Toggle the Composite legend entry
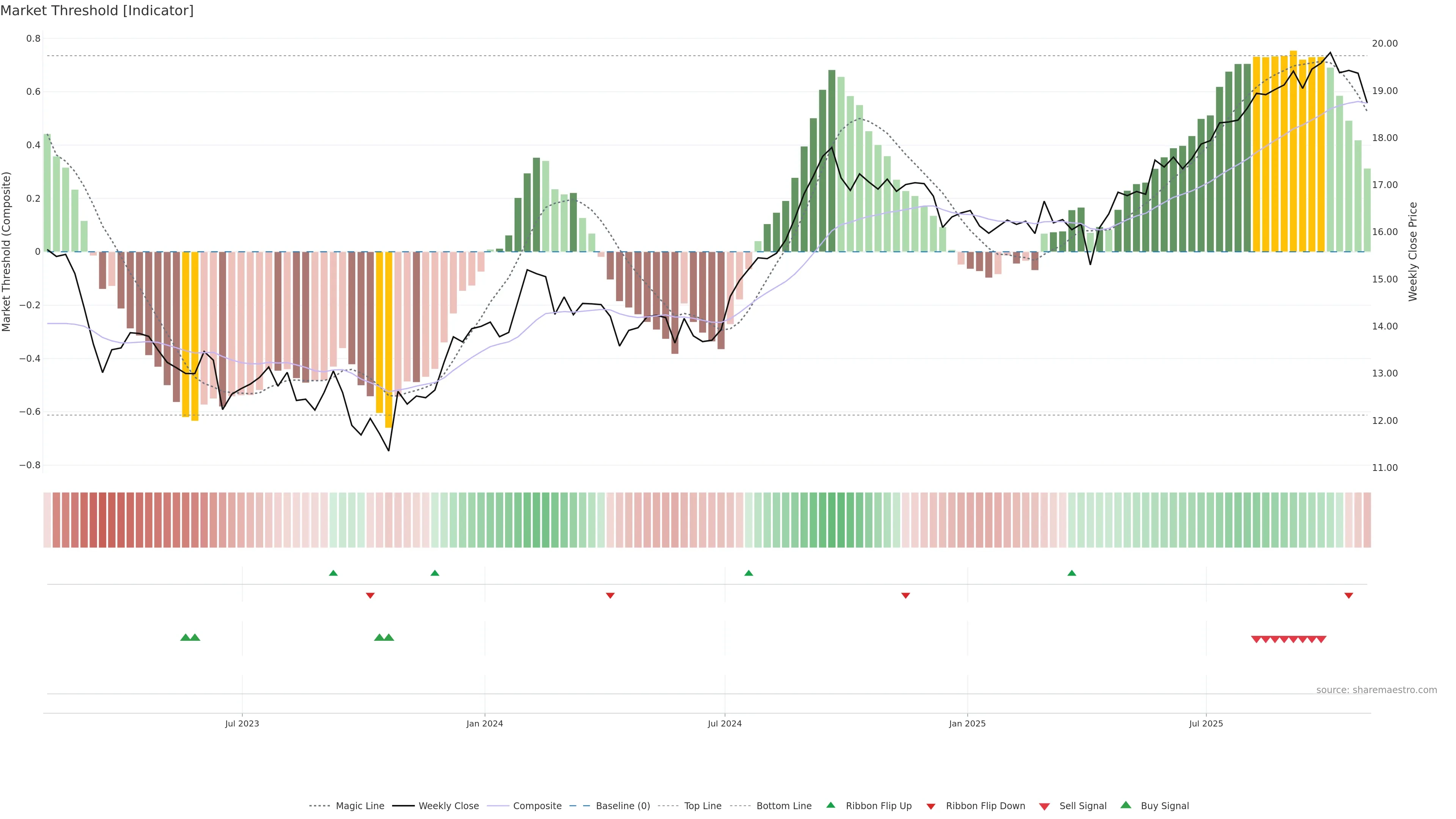The width and height of the screenshot is (1456, 819). pyautogui.click(x=537, y=806)
